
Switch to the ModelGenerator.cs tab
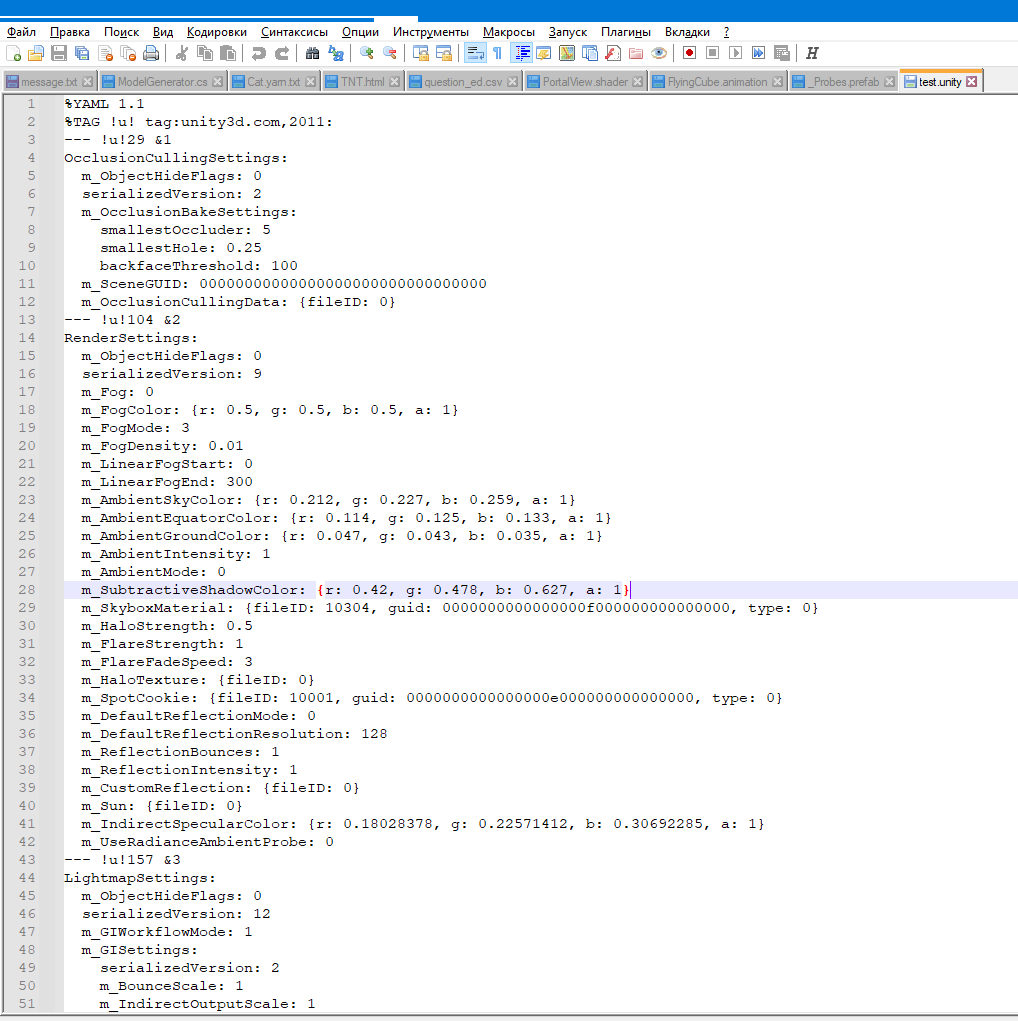tap(161, 82)
